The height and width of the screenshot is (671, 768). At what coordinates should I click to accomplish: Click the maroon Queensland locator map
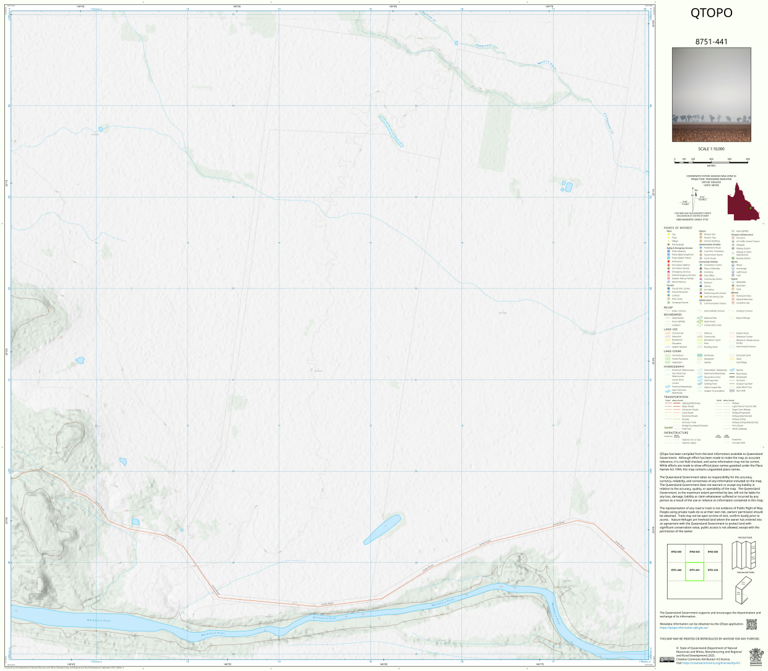pos(743,202)
